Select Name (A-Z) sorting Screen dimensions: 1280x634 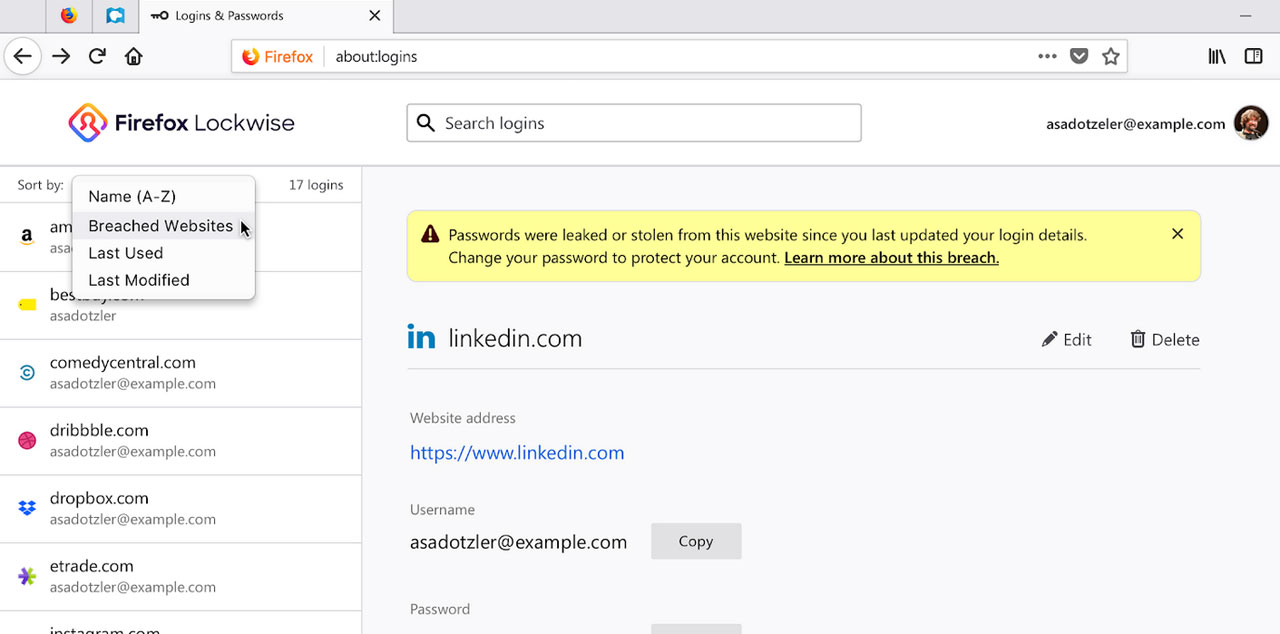click(x=131, y=196)
